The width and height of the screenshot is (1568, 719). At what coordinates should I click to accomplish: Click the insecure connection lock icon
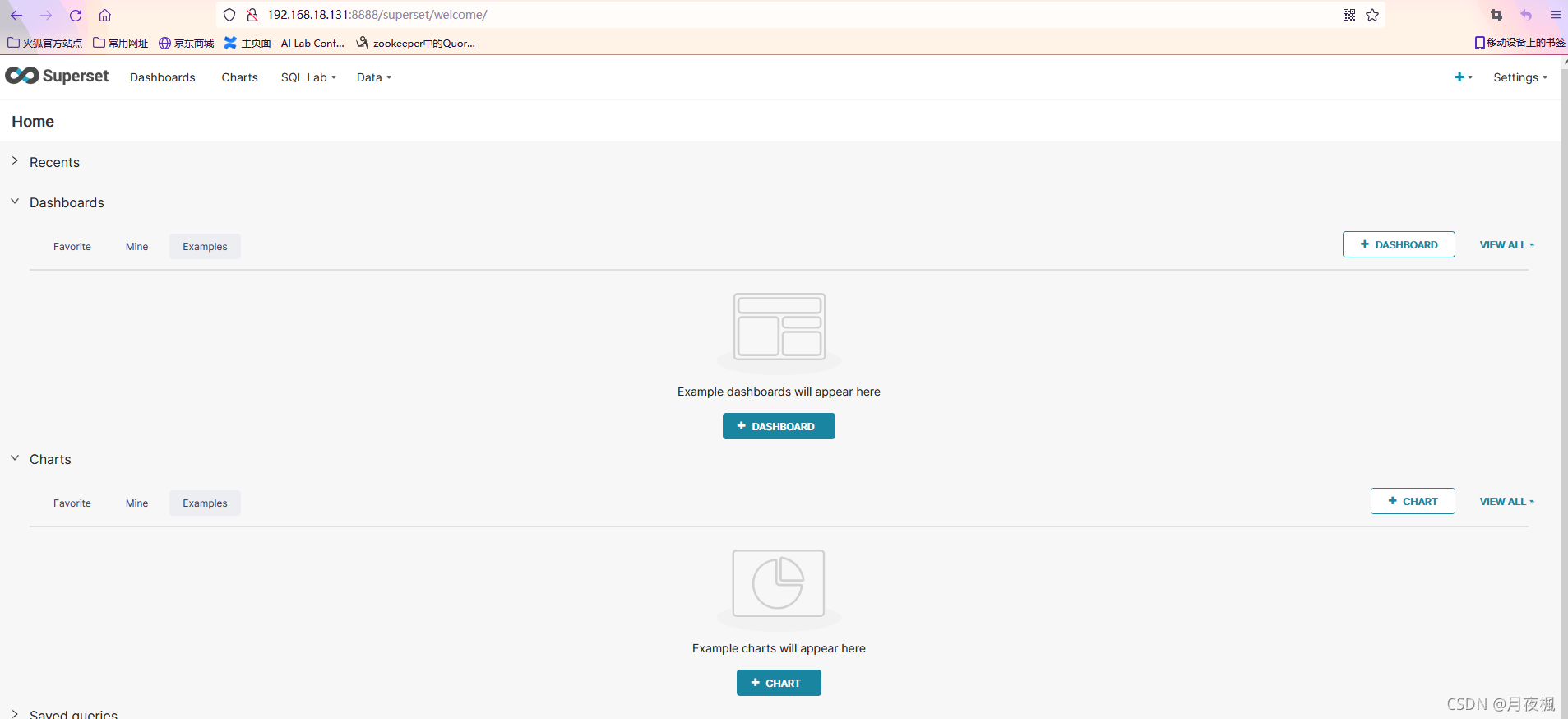pyautogui.click(x=252, y=15)
